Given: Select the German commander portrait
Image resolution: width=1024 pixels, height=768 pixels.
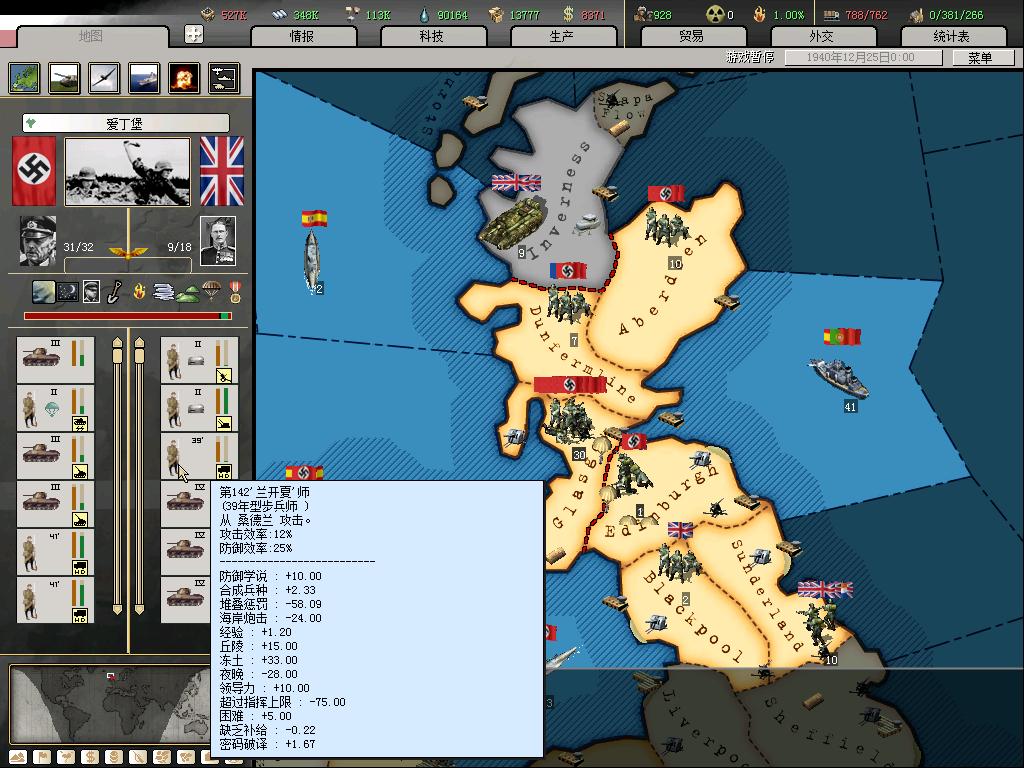Looking at the screenshot, I should click(x=37, y=241).
